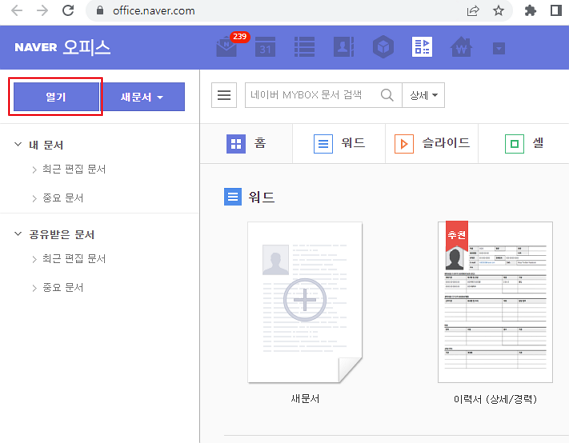Open the Calendar icon in header
This screenshot has width=569, height=443.
[265, 47]
